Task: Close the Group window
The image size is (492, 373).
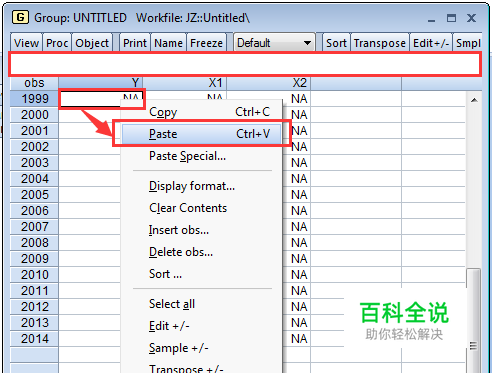Action: pos(471,18)
